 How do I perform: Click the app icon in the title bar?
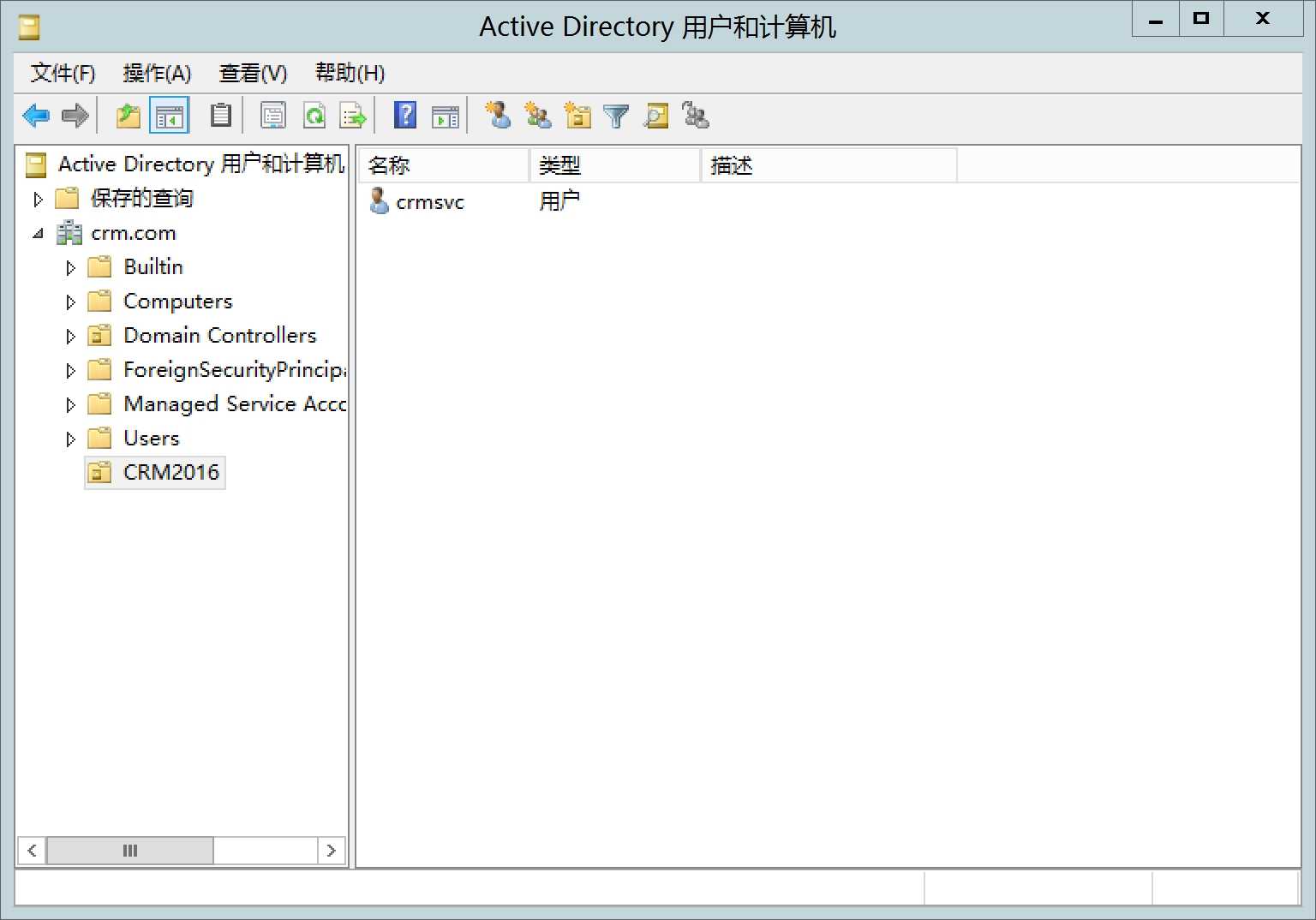pos(29,27)
